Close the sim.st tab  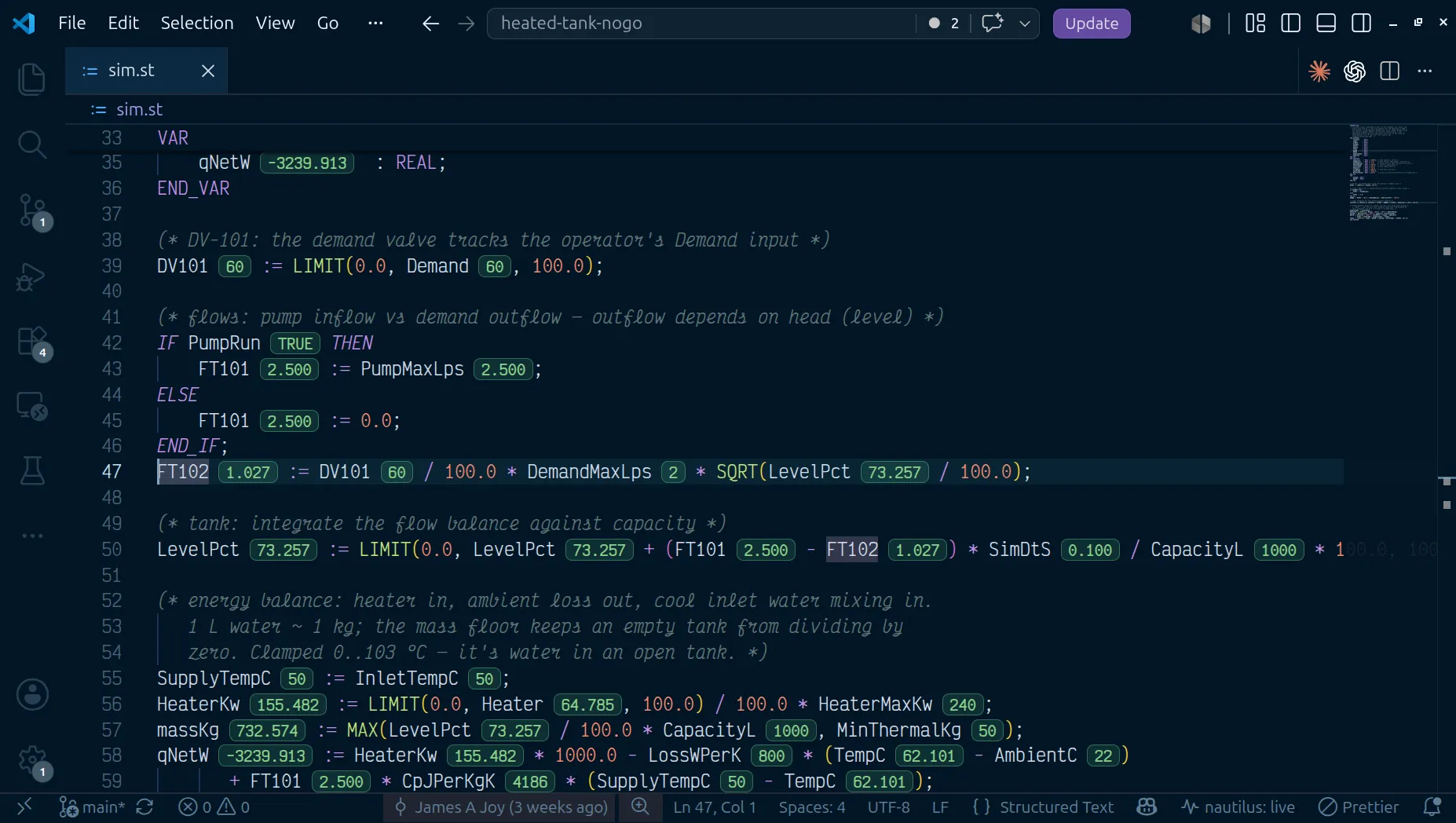208,71
